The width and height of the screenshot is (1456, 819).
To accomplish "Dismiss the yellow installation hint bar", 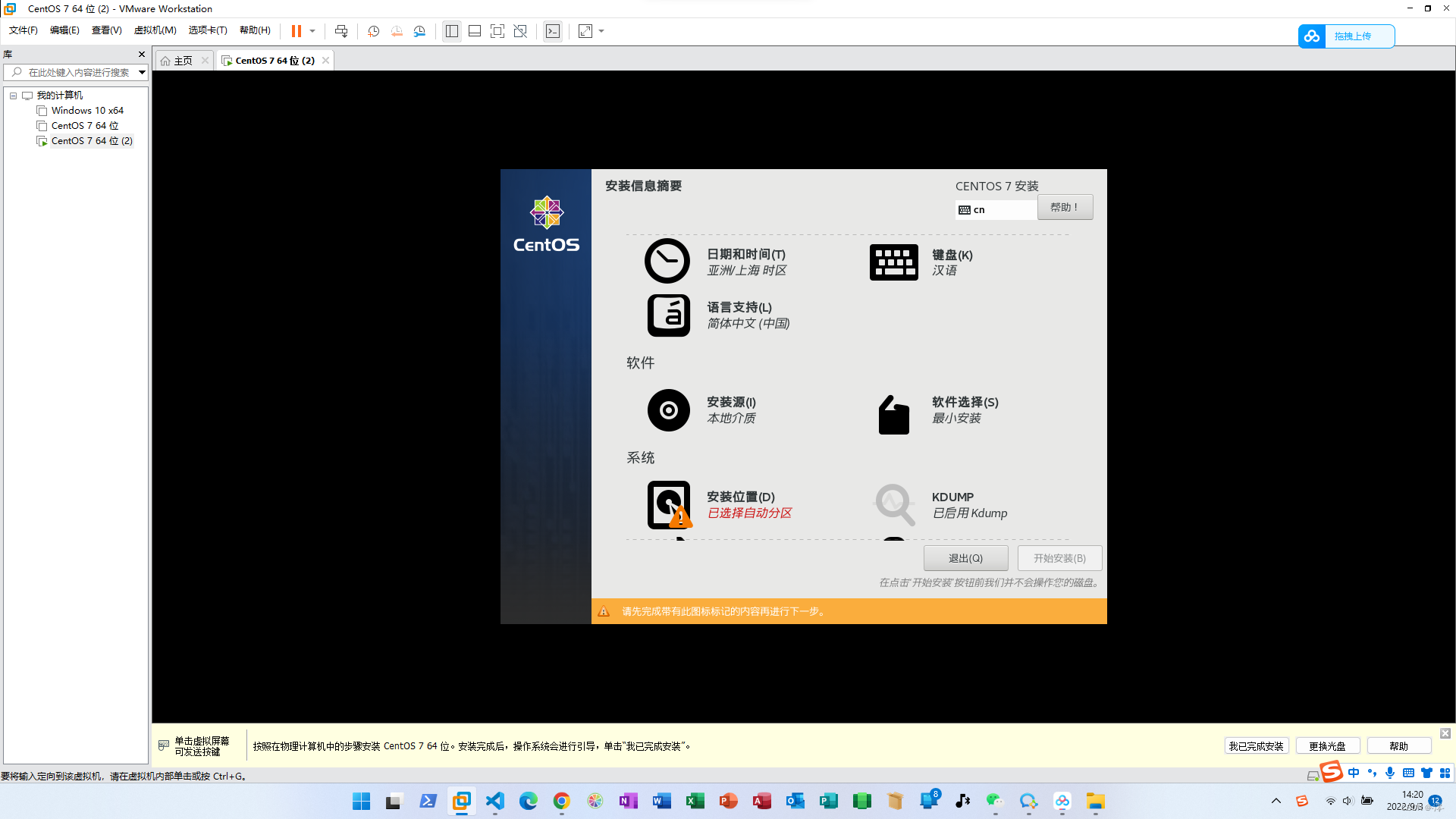I will [x=1445, y=733].
